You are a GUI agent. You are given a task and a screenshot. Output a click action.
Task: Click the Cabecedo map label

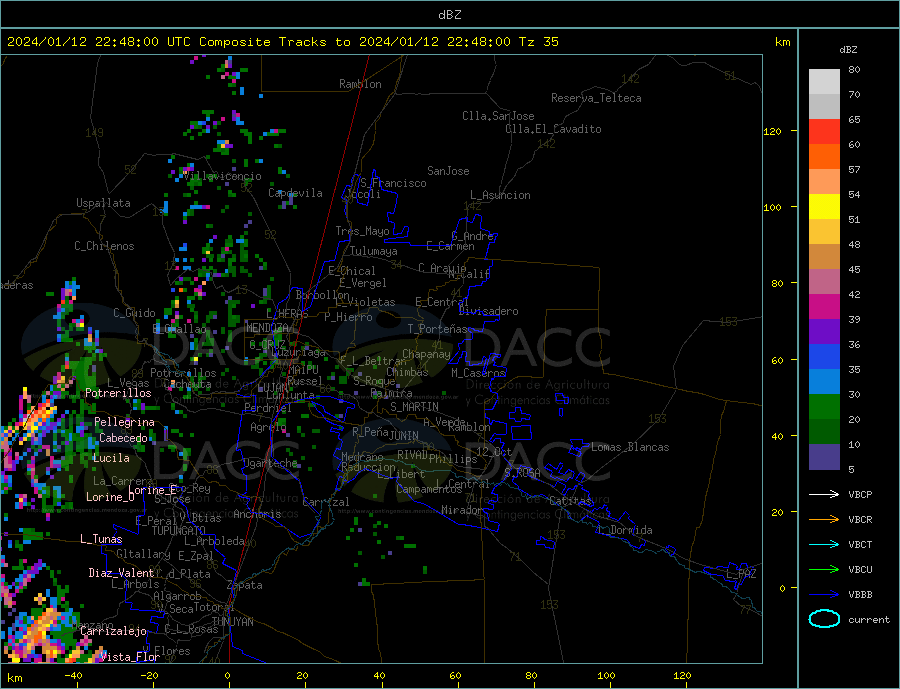(123, 438)
